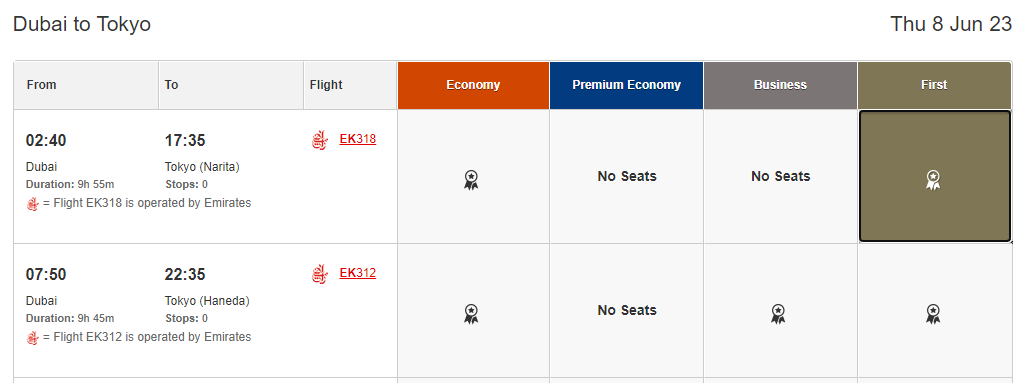The height and width of the screenshot is (383, 1031).
Task: Click Premium Economy No Seats cell for EK312
Action: (627, 310)
